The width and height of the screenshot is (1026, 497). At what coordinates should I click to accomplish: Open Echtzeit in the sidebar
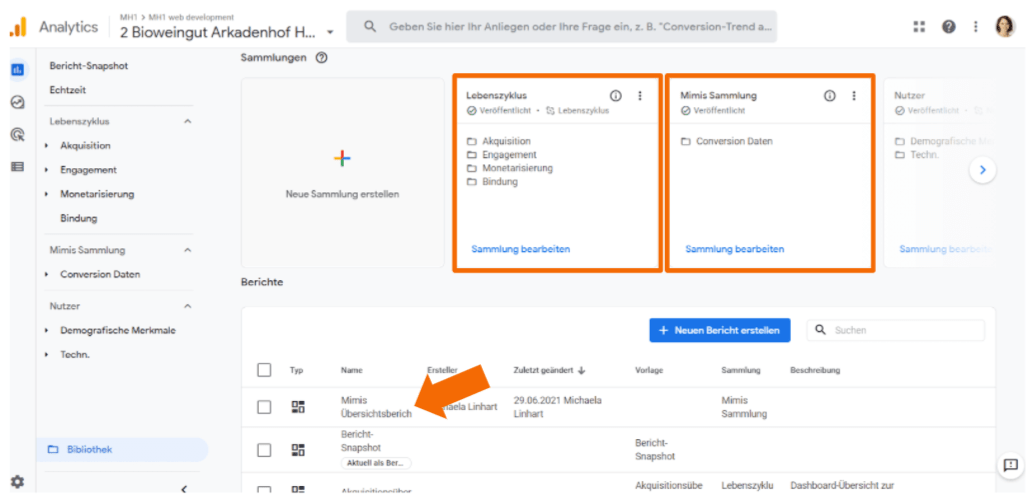(x=68, y=90)
